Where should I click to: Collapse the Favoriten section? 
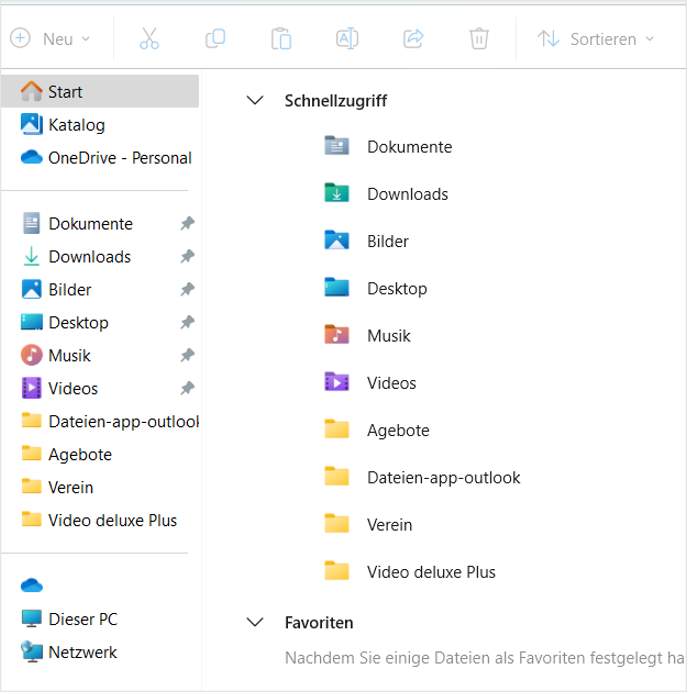255,623
